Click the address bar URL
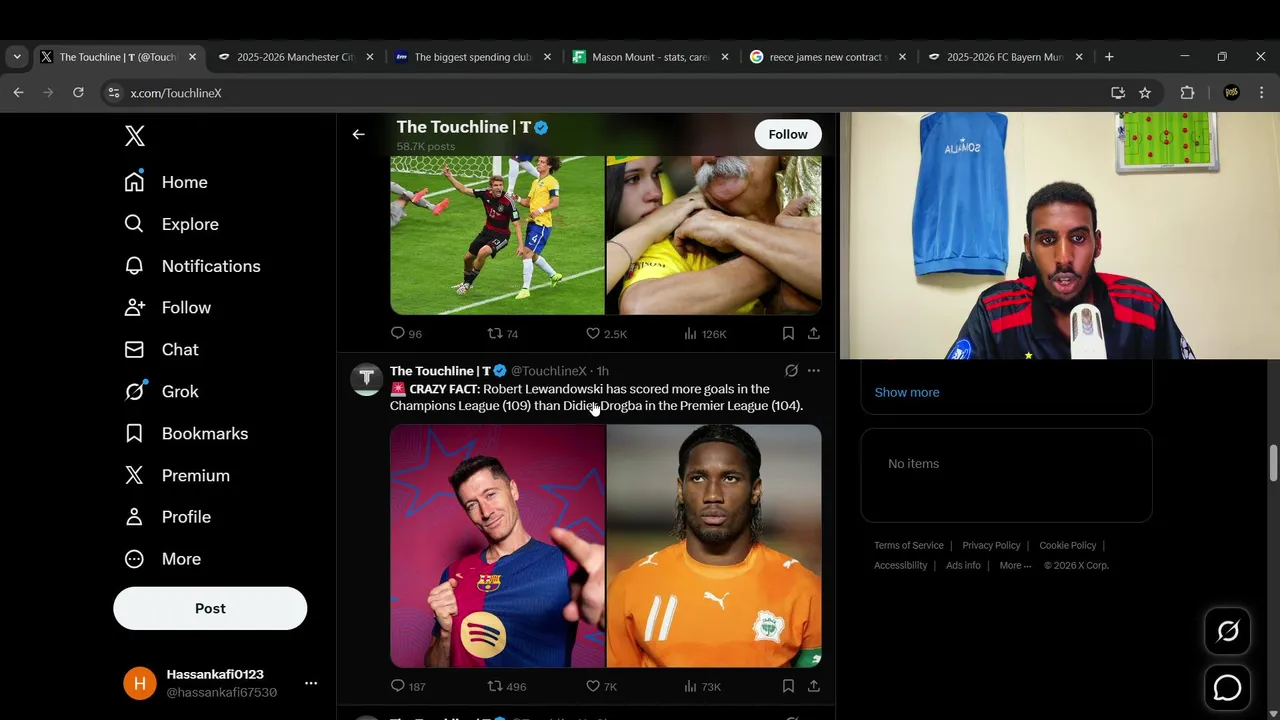 (176, 93)
